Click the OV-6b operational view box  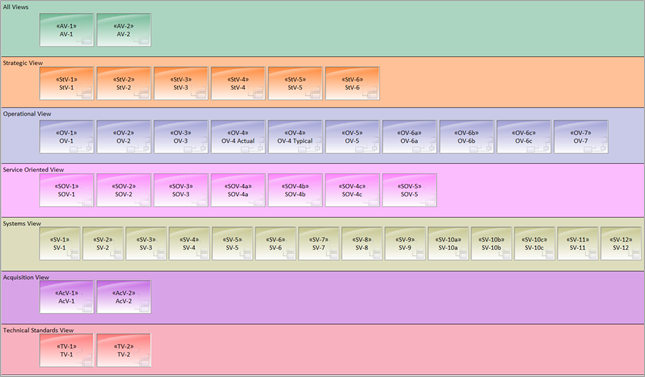(467, 137)
